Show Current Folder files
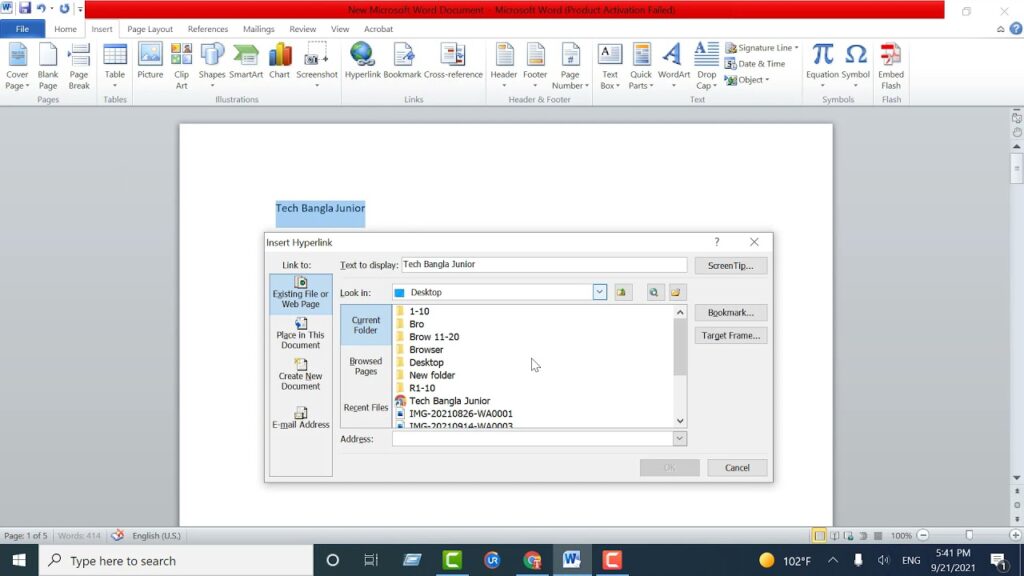 366,325
